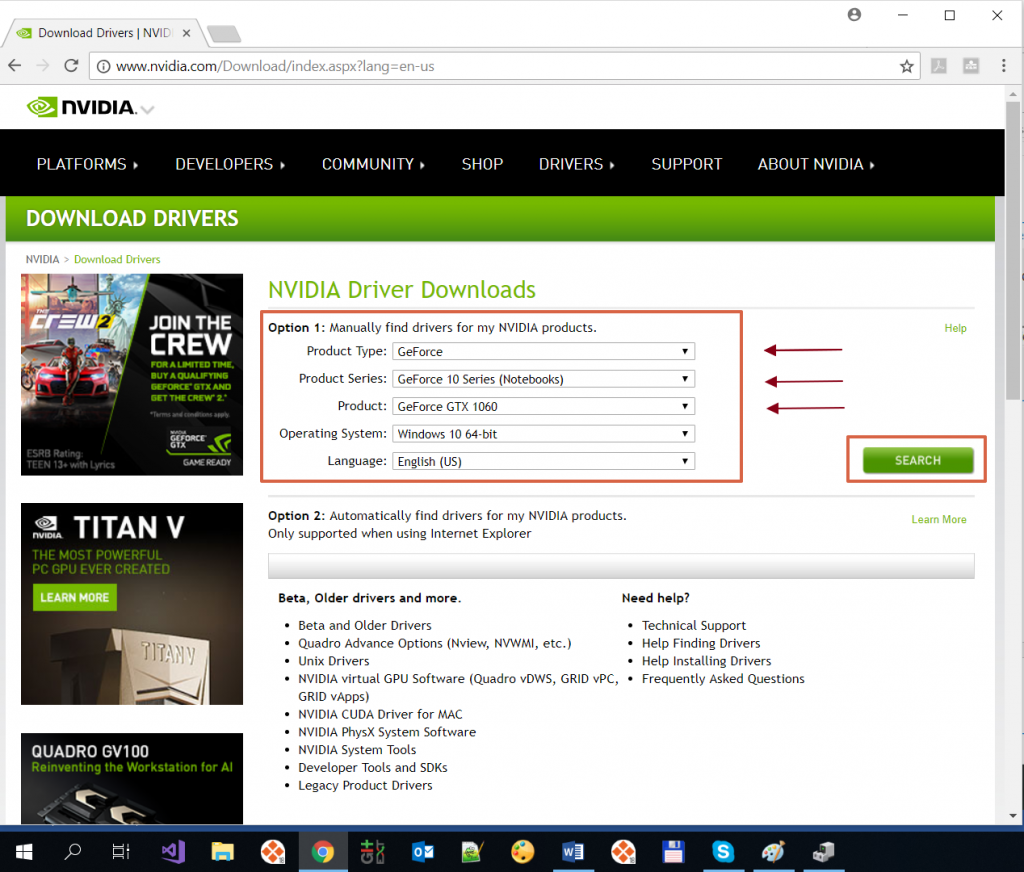1024x872 pixels.
Task: Open Chrome three-dot menu
Action: 1004,66
